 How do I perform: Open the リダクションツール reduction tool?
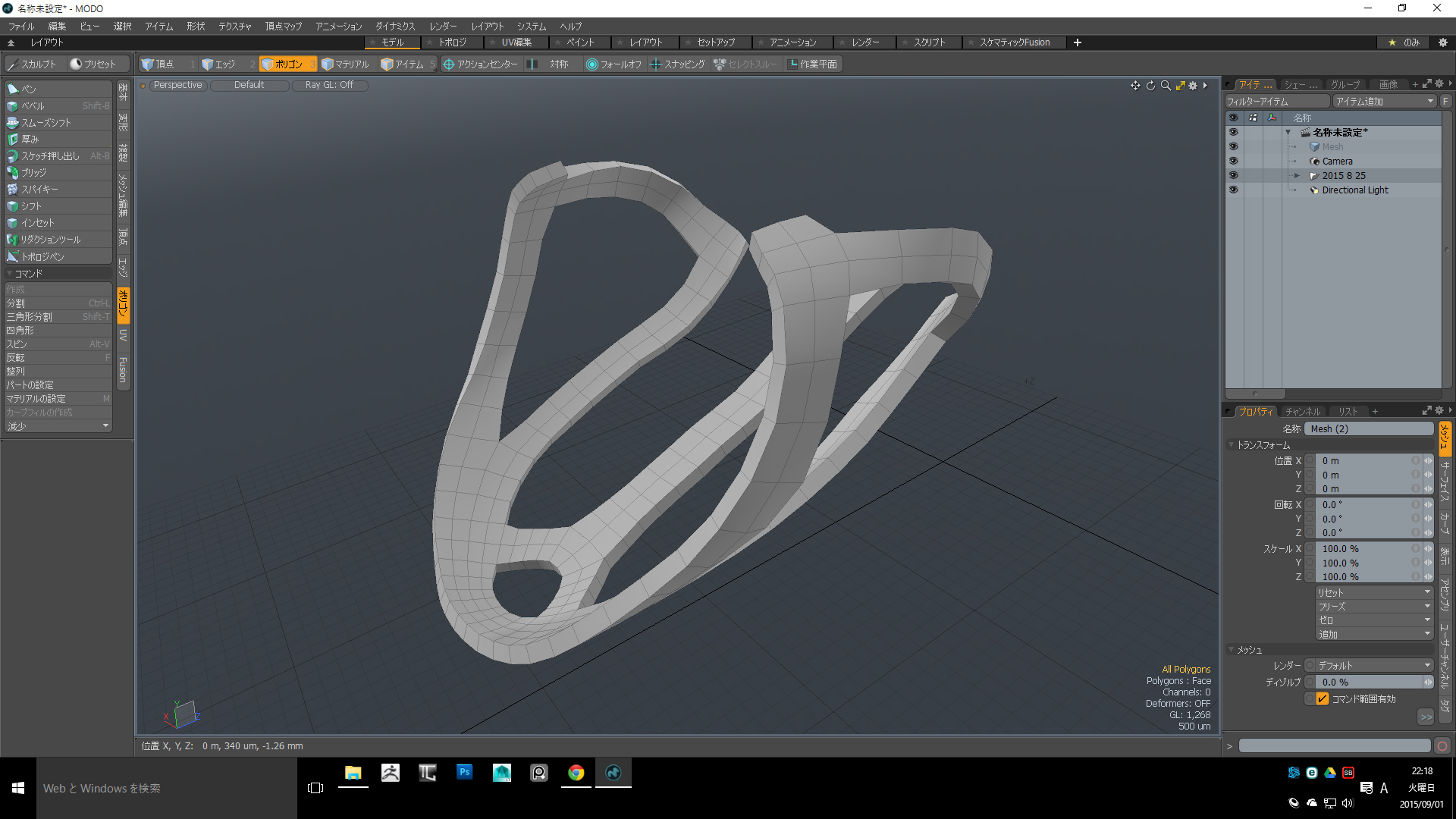58,239
